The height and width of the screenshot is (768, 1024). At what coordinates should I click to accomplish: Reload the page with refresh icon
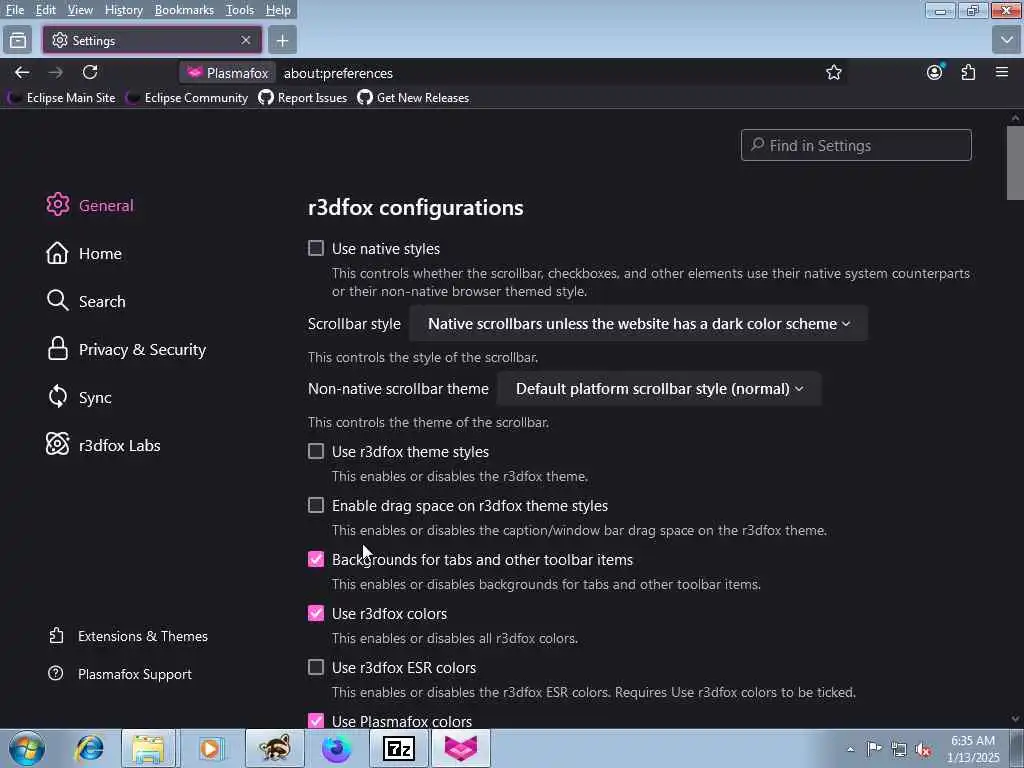[x=90, y=72]
